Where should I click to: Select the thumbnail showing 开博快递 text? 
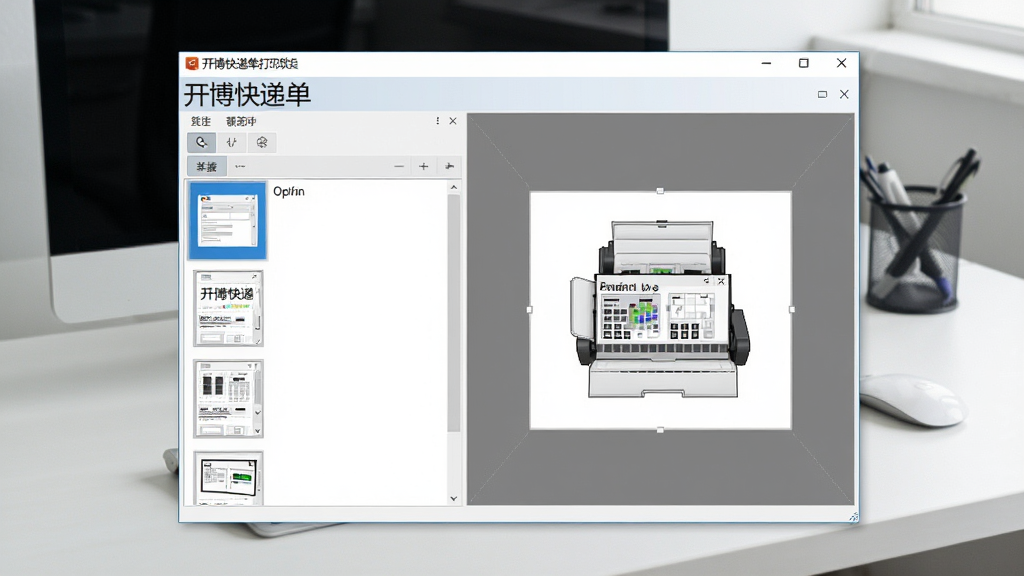coord(228,308)
